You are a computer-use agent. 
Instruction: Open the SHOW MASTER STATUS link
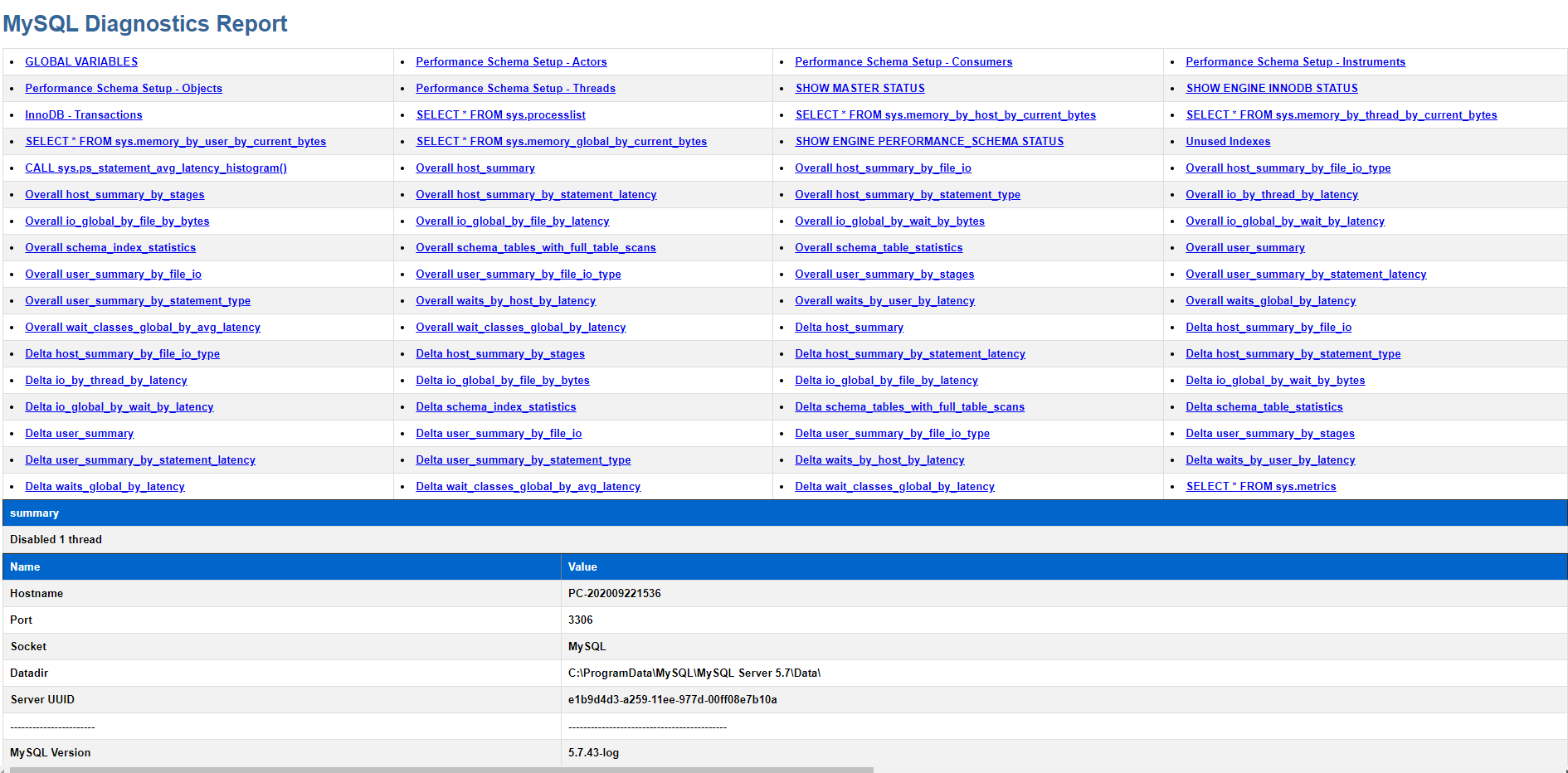pyautogui.click(x=859, y=89)
